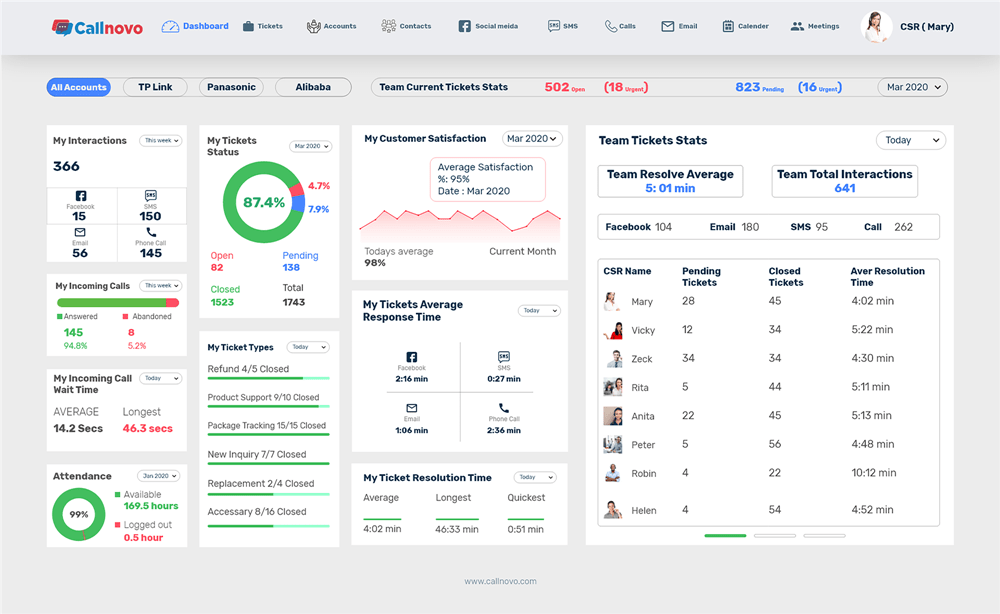The height and width of the screenshot is (614, 1000).
Task: Click the Accounts icon in top navigation
Action: click(x=313, y=26)
